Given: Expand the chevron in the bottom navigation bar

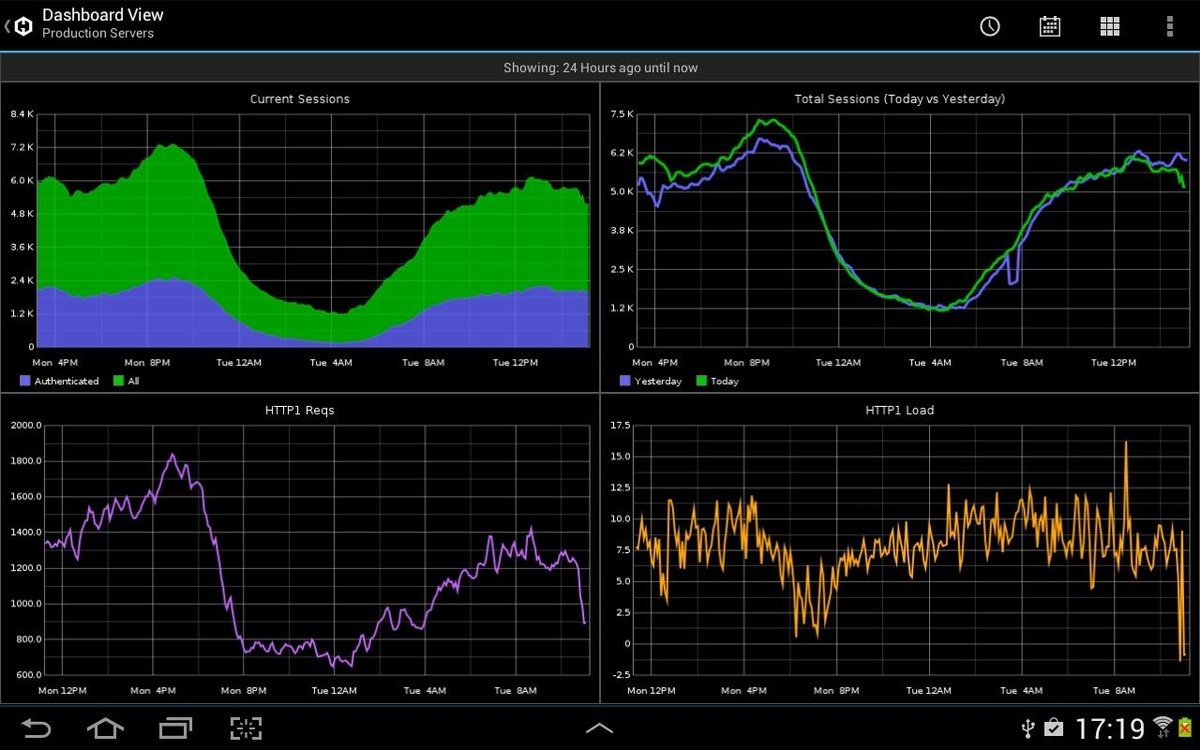Looking at the screenshot, I should [599, 728].
